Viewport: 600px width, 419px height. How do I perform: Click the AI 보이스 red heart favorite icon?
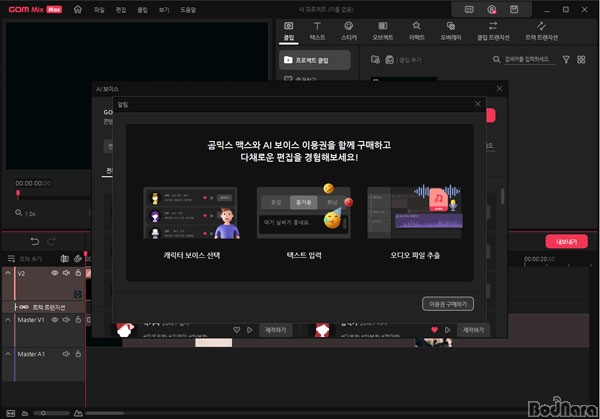(x=434, y=330)
